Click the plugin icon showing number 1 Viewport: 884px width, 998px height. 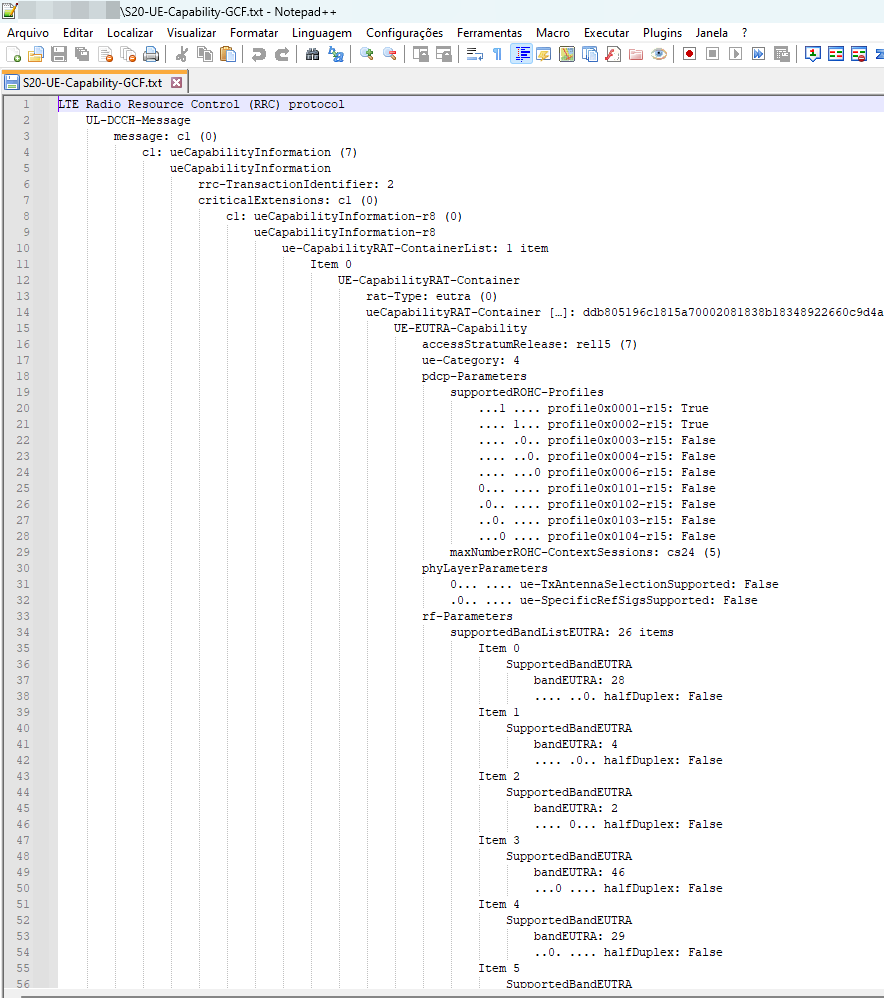pyautogui.click(x=813, y=55)
